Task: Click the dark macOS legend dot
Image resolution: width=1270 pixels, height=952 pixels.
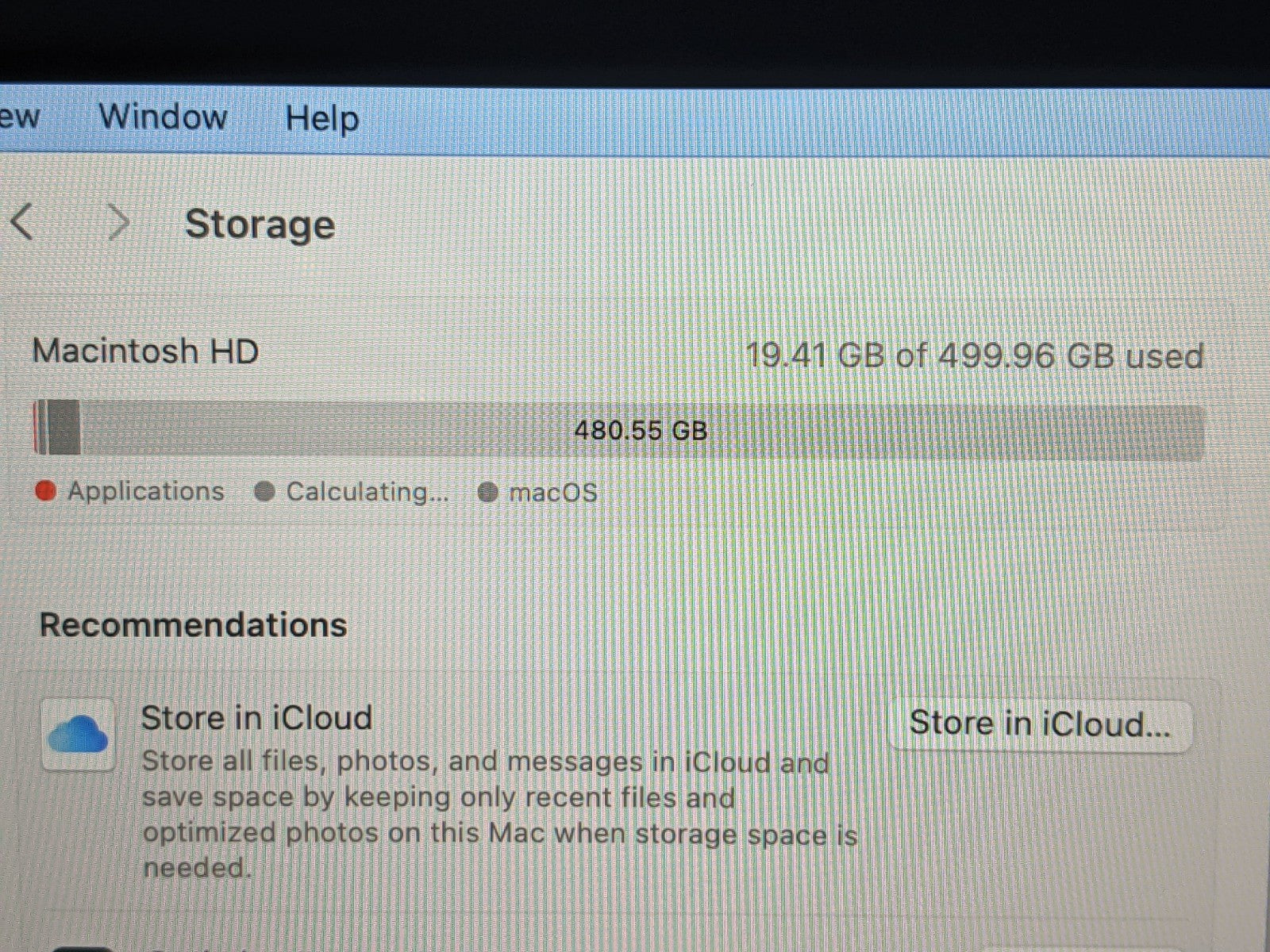Action: tap(487, 493)
